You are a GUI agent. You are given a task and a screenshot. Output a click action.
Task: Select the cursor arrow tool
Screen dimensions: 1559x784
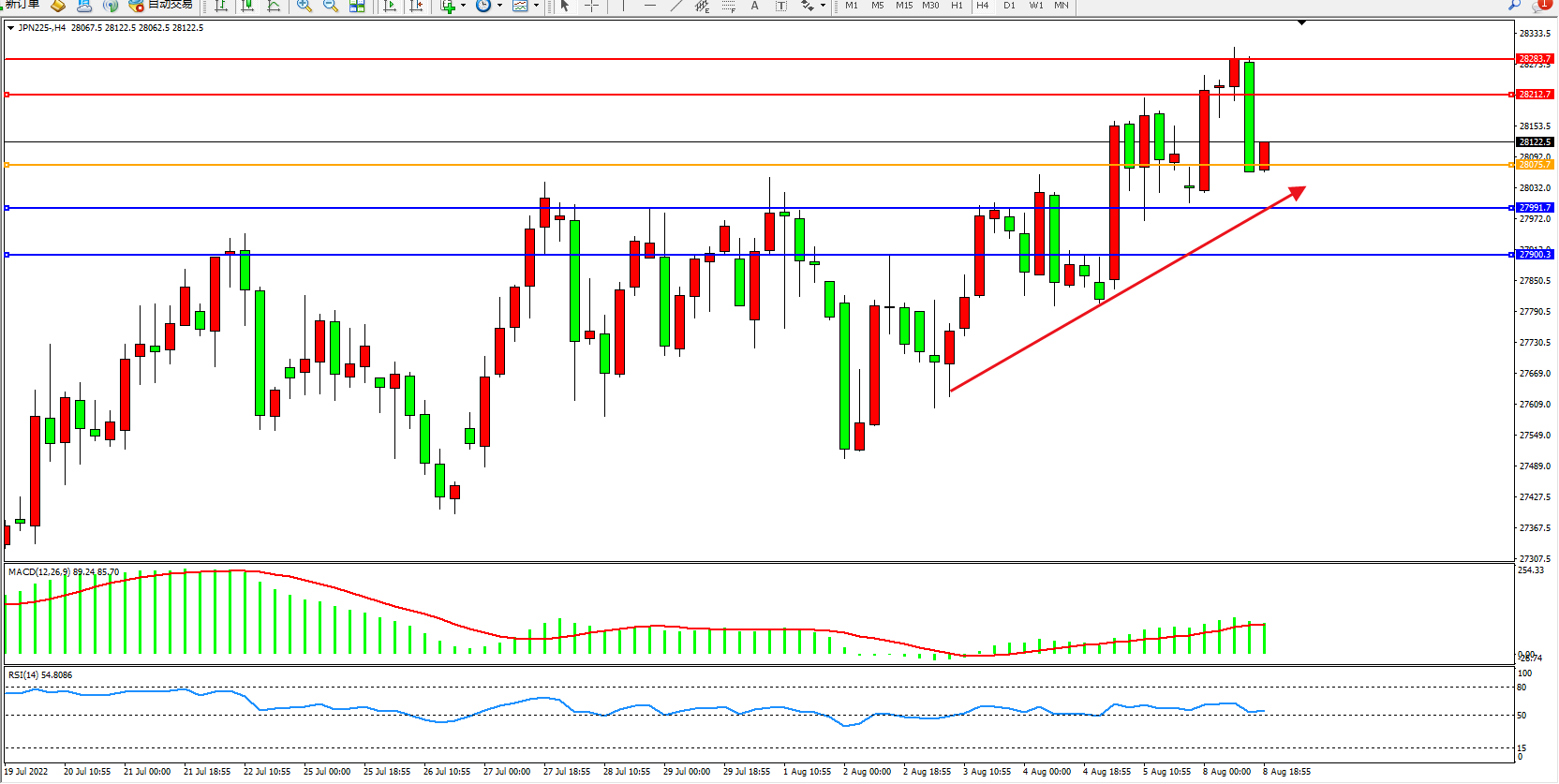tap(565, 6)
